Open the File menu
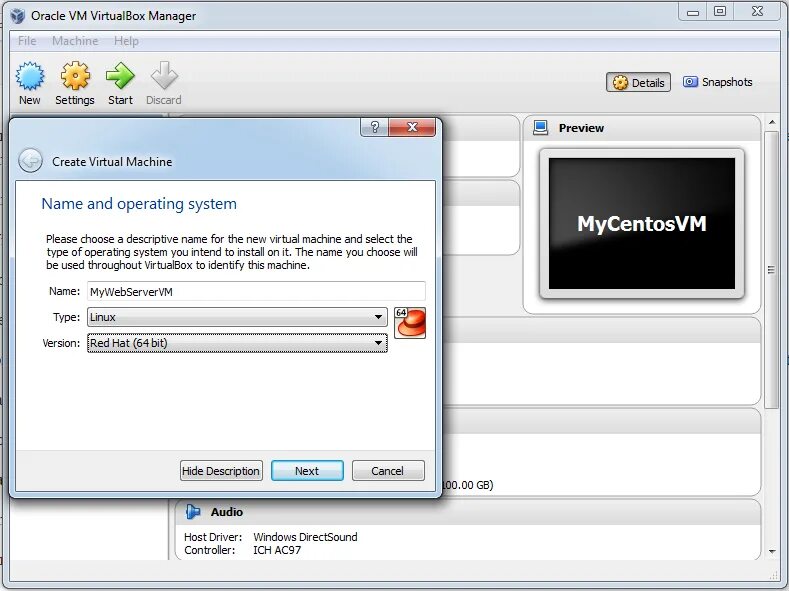Viewport: 789px width, 591px height. (x=27, y=41)
